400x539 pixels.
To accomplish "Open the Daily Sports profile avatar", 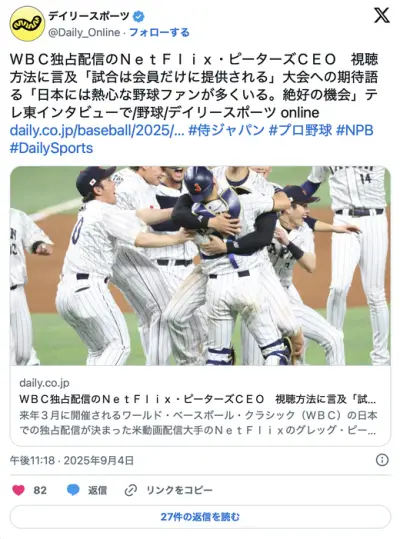I will (x=27, y=24).
